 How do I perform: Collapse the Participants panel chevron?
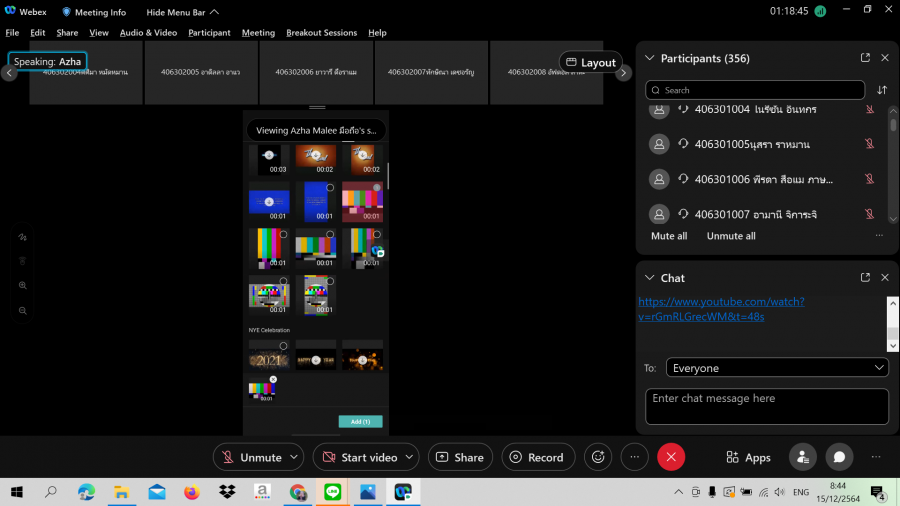(x=649, y=58)
